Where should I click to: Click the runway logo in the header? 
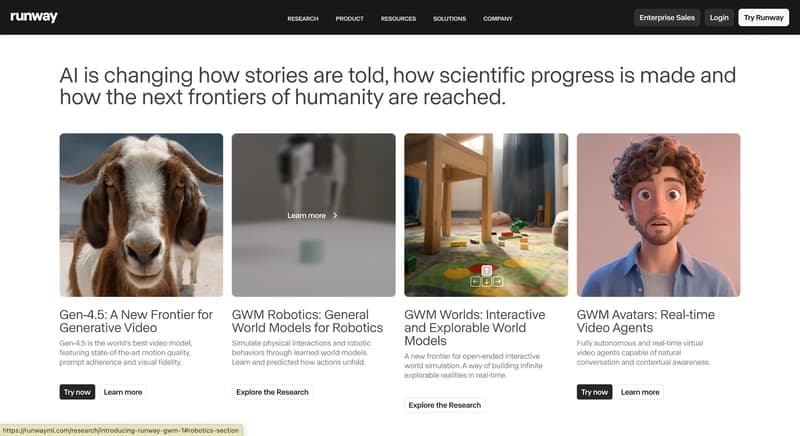(x=34, y=17)
